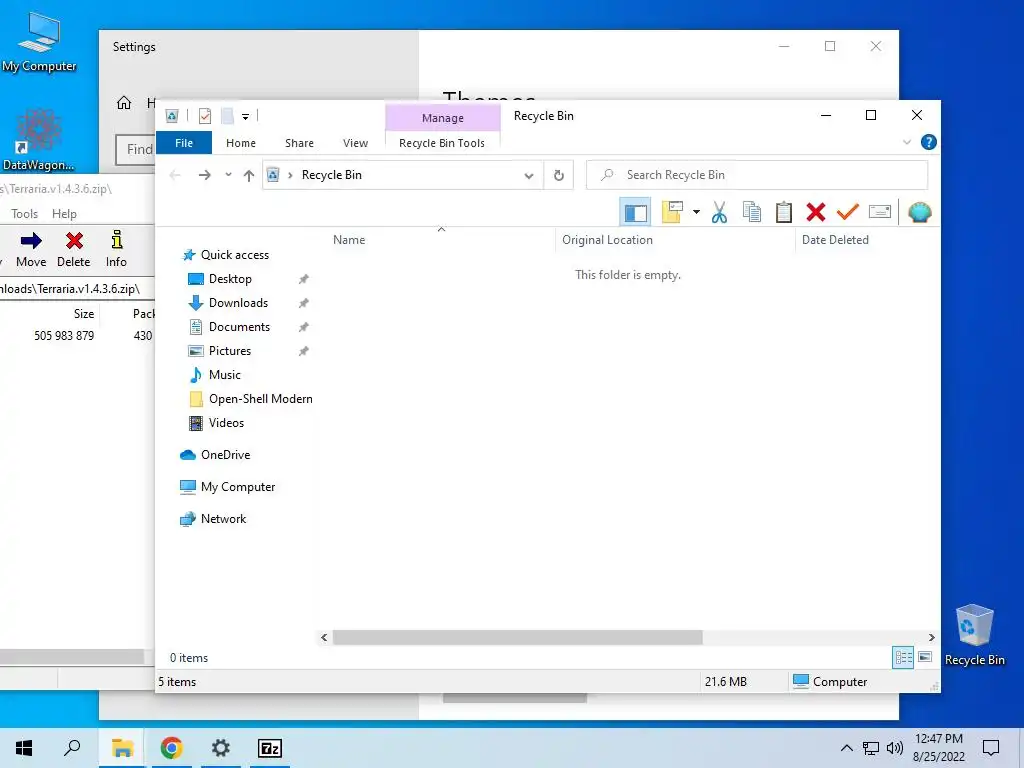
Task: Open the 7-Zip Help menu
Action: click(x=64, y=214)
